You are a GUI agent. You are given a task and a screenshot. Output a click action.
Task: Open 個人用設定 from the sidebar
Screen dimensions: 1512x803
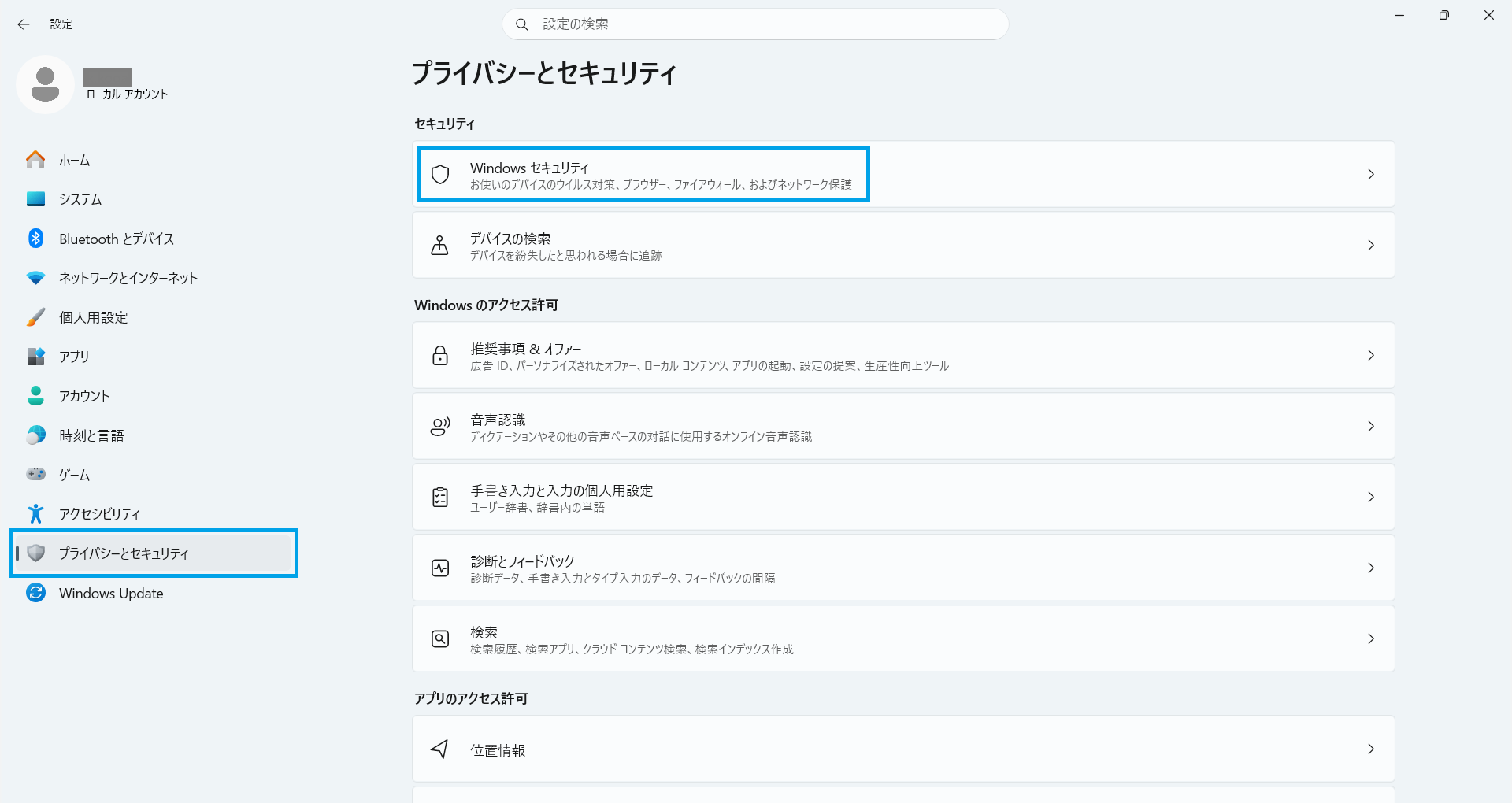(x=93, y=317)
